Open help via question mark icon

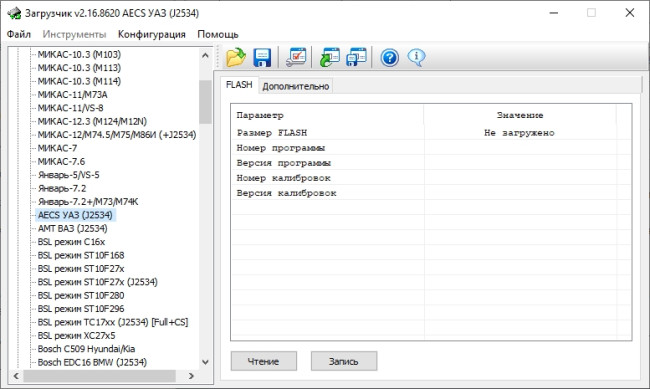[390, 57]
